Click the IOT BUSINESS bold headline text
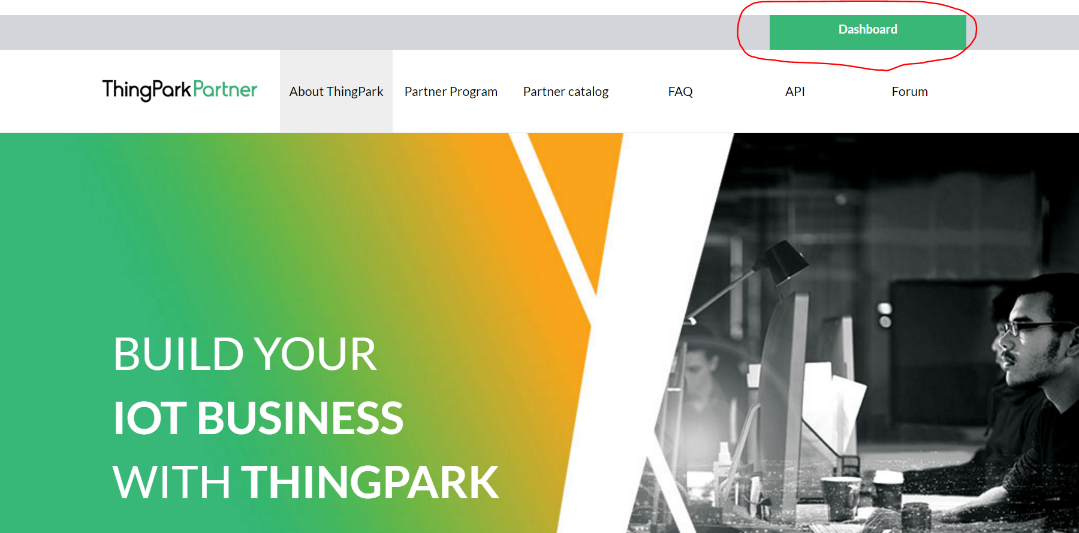 (x=258, y=417)
